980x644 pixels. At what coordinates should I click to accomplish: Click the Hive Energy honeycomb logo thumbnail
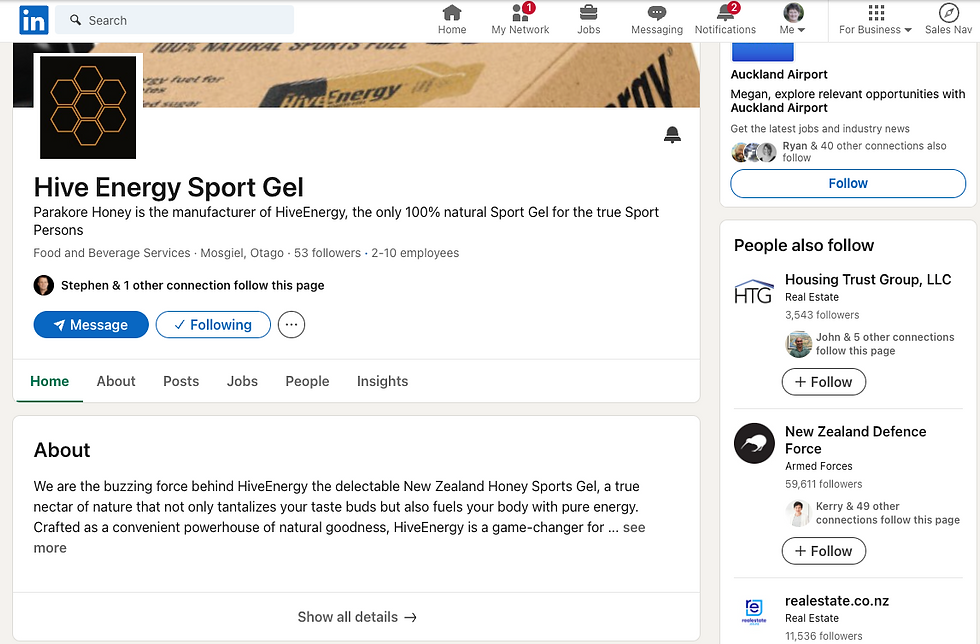tap(88, 107)
